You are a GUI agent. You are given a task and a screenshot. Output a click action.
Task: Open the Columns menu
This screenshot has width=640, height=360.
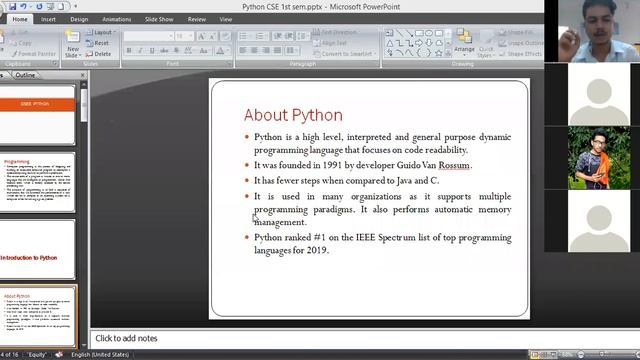pos(292,51)
